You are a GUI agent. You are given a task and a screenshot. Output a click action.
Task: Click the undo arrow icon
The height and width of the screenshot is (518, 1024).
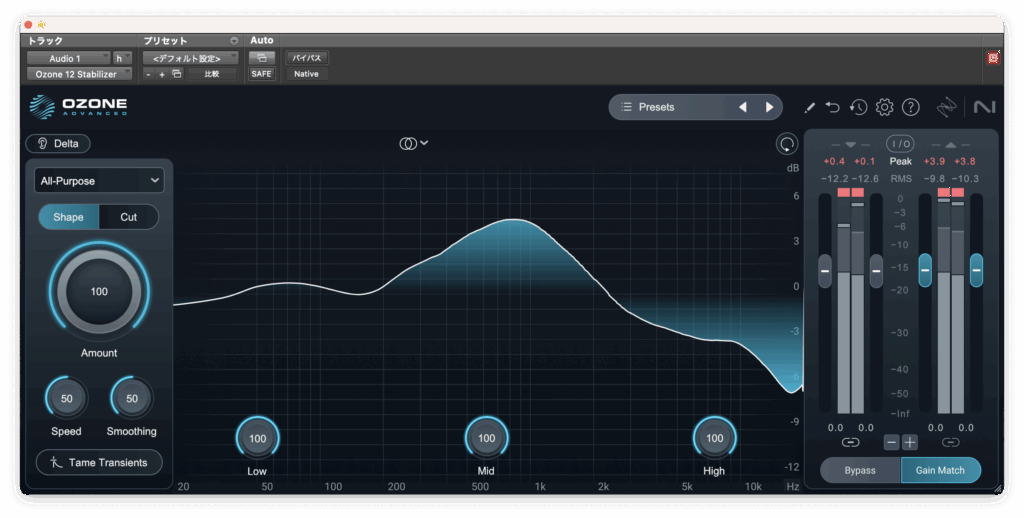click(x=833, y=107)
